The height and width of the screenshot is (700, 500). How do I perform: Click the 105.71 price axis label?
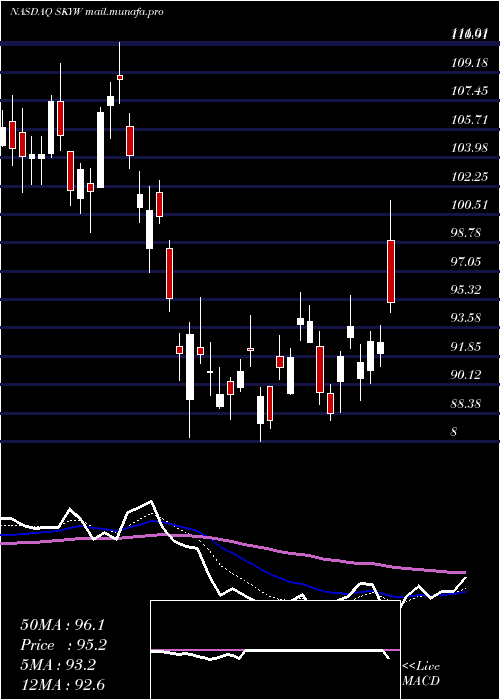(469, 120)
